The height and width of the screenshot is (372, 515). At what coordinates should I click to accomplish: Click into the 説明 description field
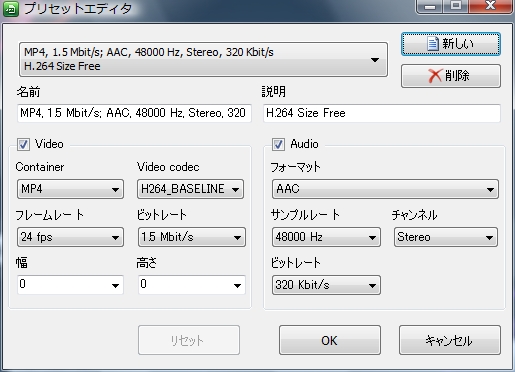point(382,113)
